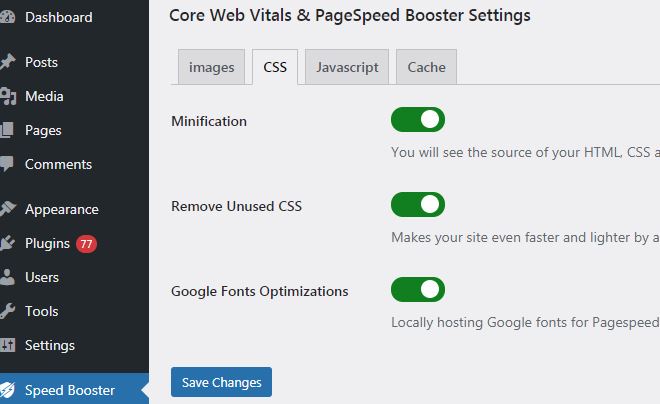Click the Comments speech bubble icon

pyautogui.click(x=7, y=164)
